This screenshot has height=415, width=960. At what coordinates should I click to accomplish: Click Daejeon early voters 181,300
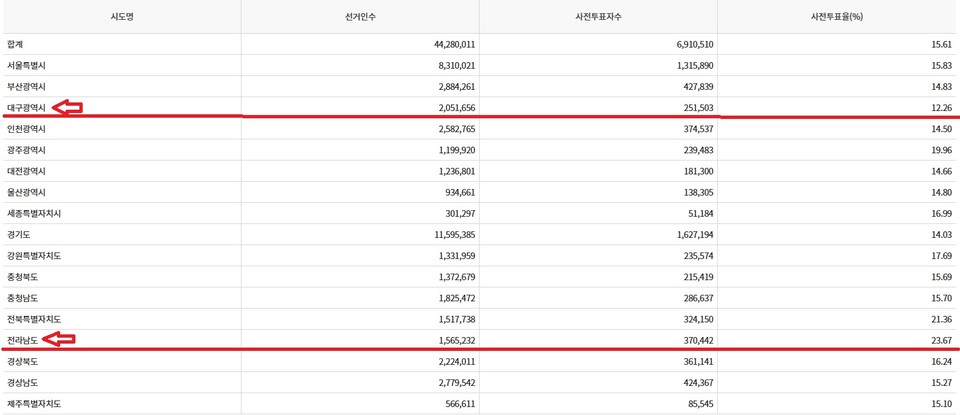[699, 171]
